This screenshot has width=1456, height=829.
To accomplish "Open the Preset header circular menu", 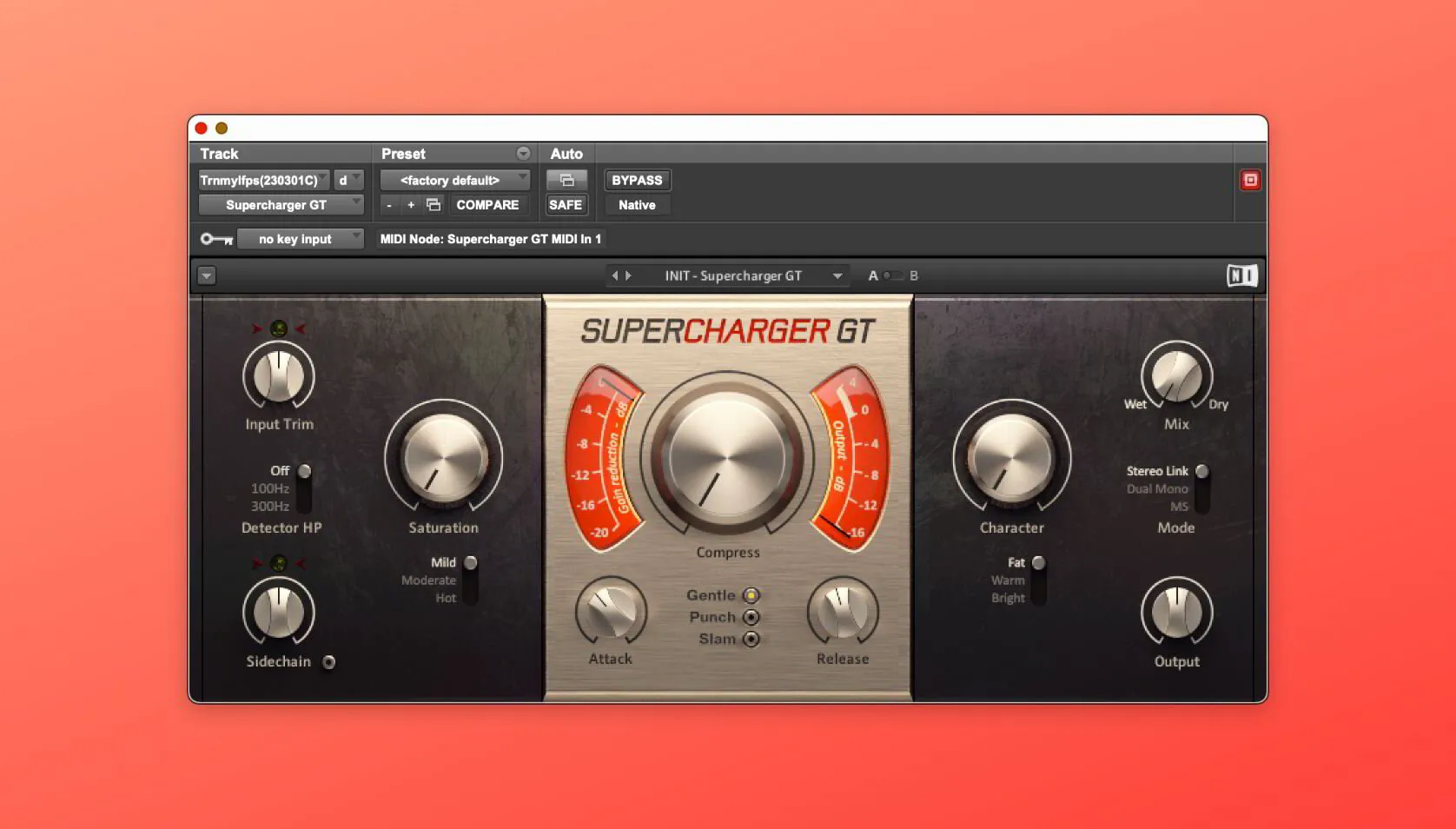I will click(x=523, y=153).
